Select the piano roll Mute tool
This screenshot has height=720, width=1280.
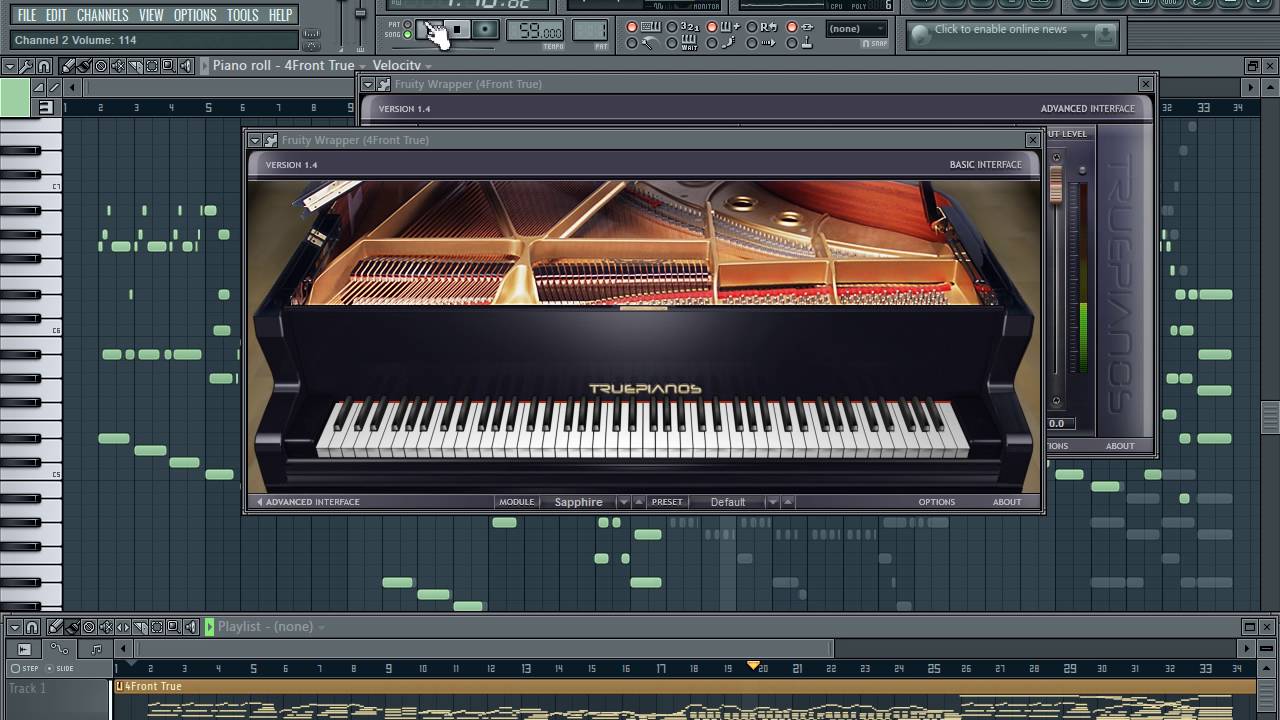[x=118, y=66]
